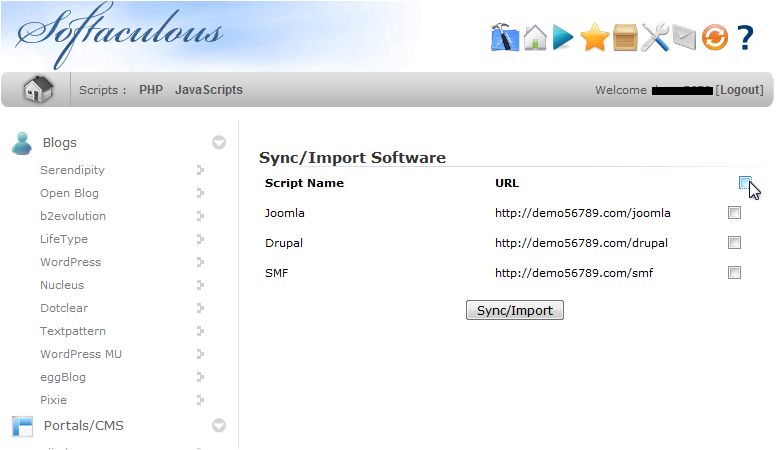776x450 pixels.
Task: Click the http://demo56789.com/drupal URL
Action: (581, 243)
